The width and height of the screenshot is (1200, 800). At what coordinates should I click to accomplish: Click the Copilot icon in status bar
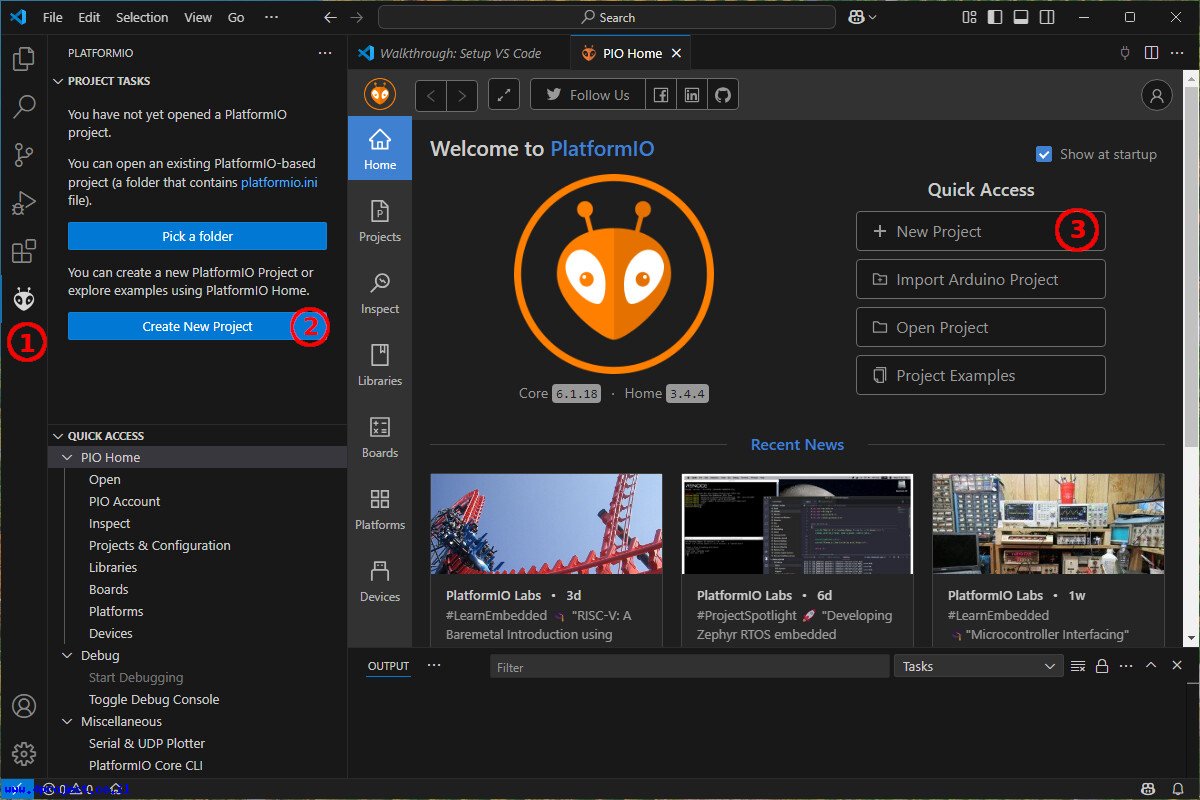[1148, 789]
